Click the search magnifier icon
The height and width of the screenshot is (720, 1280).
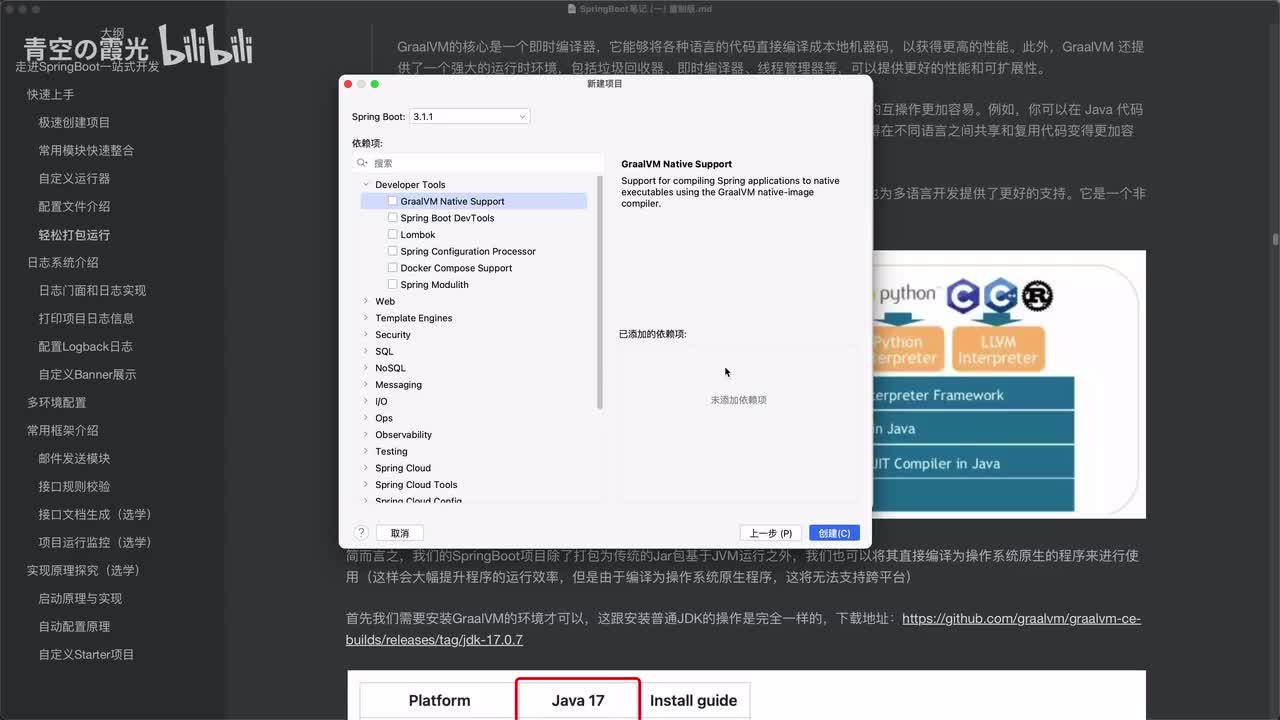[362, 163]
